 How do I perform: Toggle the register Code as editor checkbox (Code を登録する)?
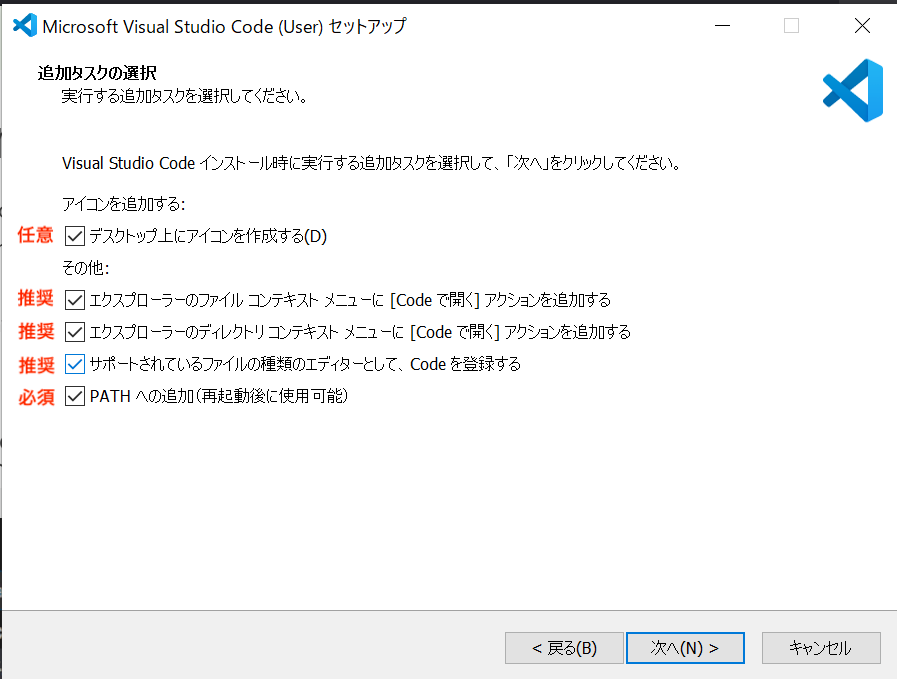tap(75, 364)
